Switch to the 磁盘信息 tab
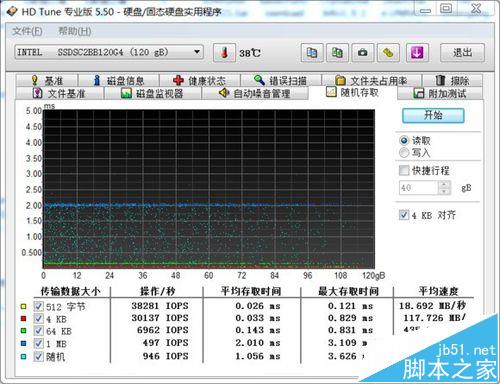Viewport: 500px width, 384px height. (x=119, y=80)
